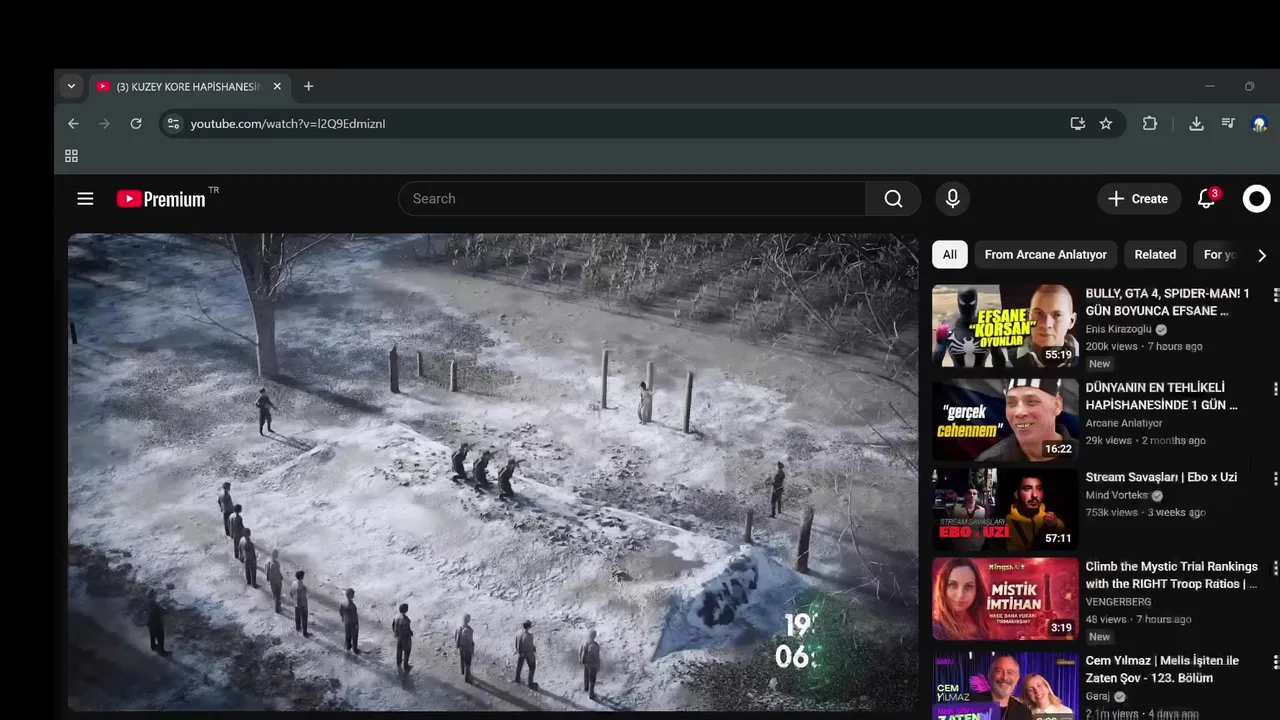Click the Create button
1280x720 pixels.
click(1138, 199)
